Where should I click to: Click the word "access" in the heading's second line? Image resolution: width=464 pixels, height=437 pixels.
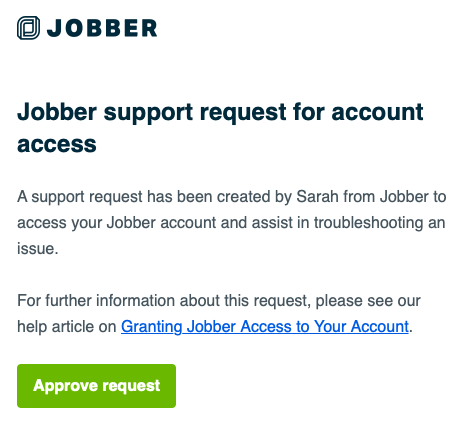click(57, 144)
